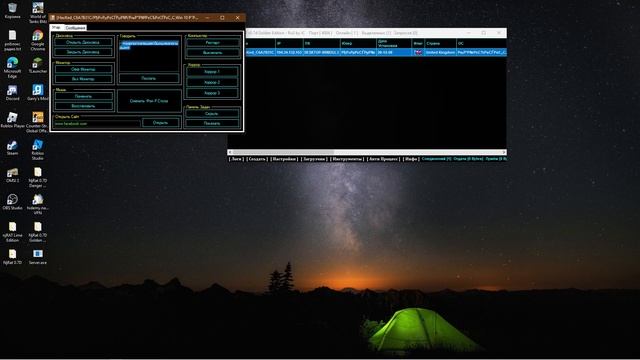The image size is (640, 360).
Task: Click Скрыть in the Панель Задач group
Action: (x=212, y=113)
